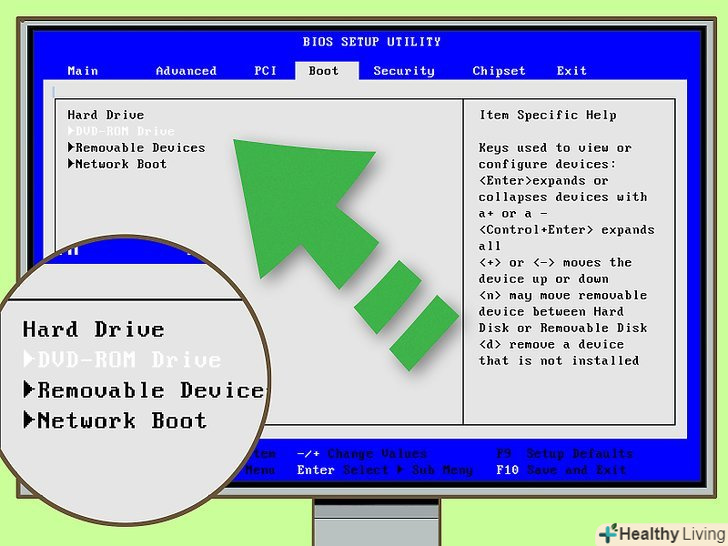Image resolution: width=728 pixels, height=546 pixels.
Task: Click the '<d> remove a device' help line
Action: (552, 344)
